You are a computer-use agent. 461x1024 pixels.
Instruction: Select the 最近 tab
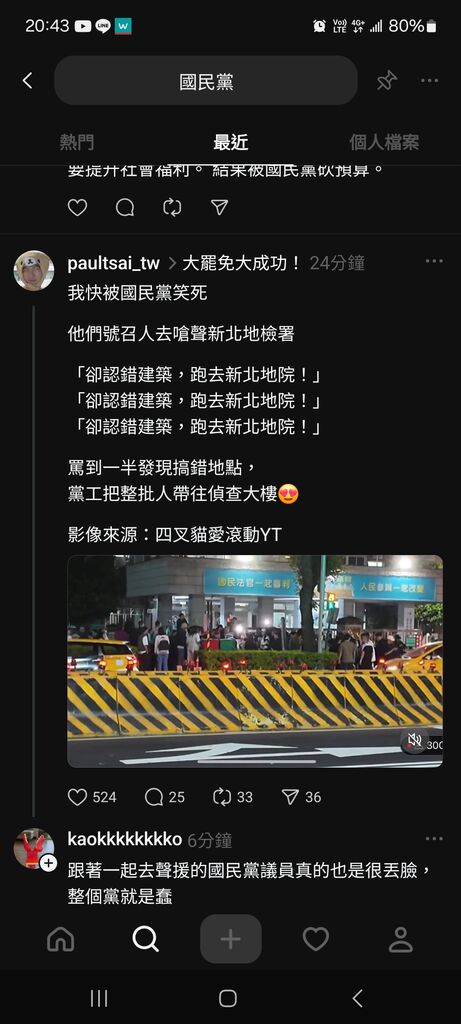click(x=230, y=142)
